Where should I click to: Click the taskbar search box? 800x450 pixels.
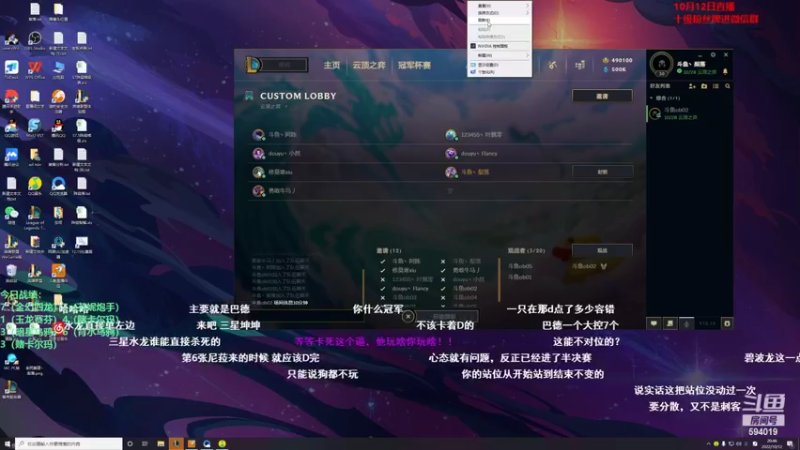tap(69, 444)
